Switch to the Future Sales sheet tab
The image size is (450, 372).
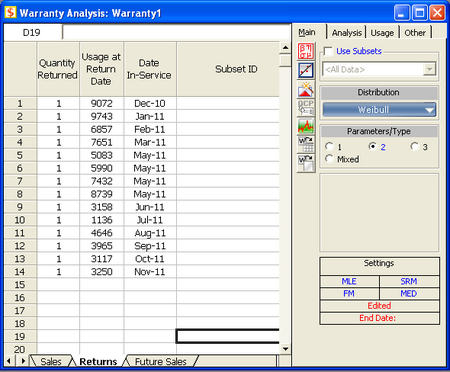pos(160,361)
